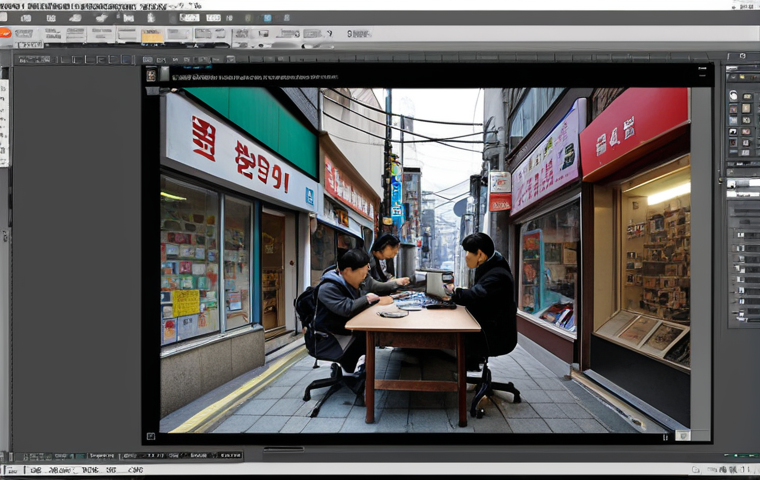Click the square icon at the canvas bottom-left corner
The width and height of the screenshot is (760, 480).
151,436
